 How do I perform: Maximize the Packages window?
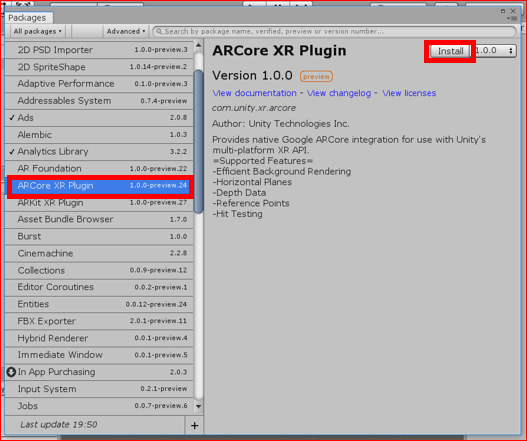pos(503,11)
